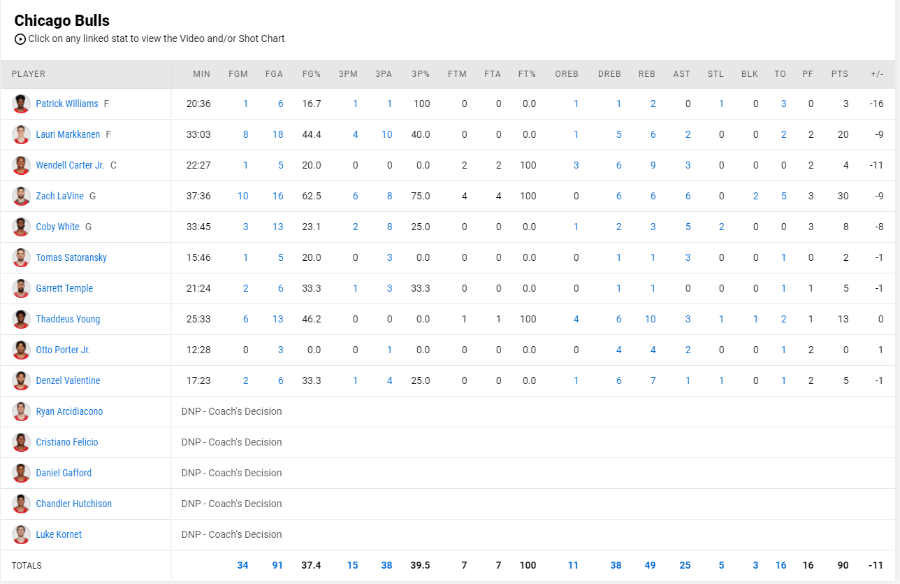View Coby White's 2 steals
Image resolution: width=900 pixels, height=584 pixels.
click(x=721, y=226)
